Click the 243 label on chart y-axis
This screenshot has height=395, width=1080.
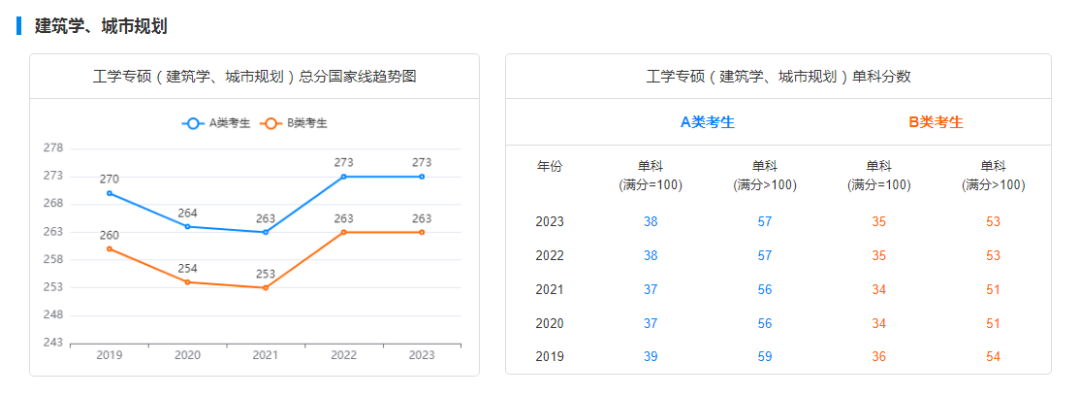(52, 343)
